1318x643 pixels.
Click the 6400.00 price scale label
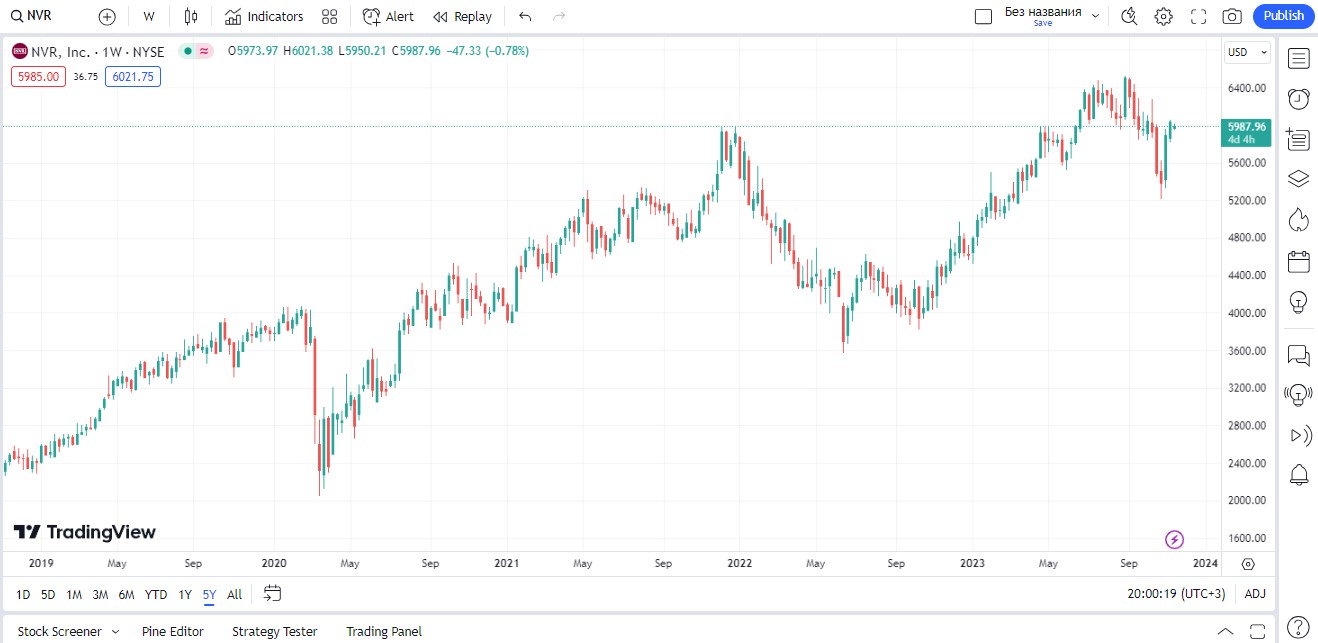click(x=1247, y=88)
